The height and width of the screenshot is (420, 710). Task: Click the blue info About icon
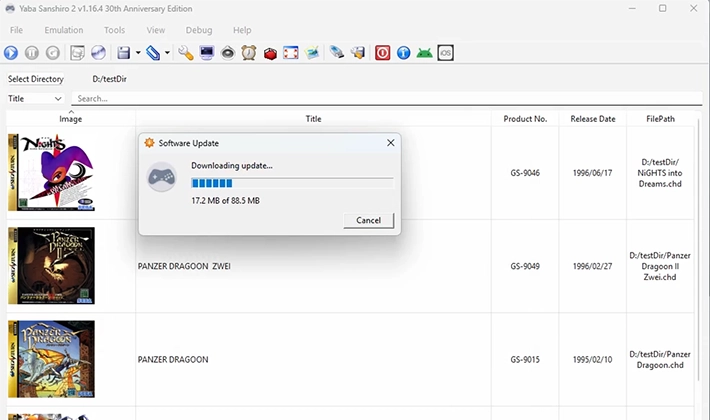click(403, 53)
